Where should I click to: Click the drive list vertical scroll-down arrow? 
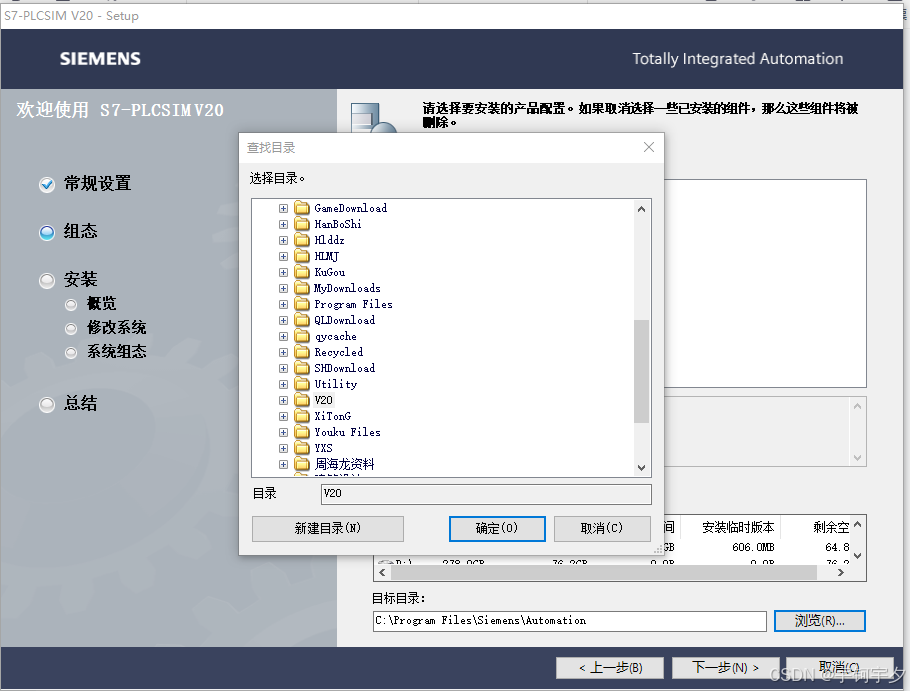tap(858, 556)
